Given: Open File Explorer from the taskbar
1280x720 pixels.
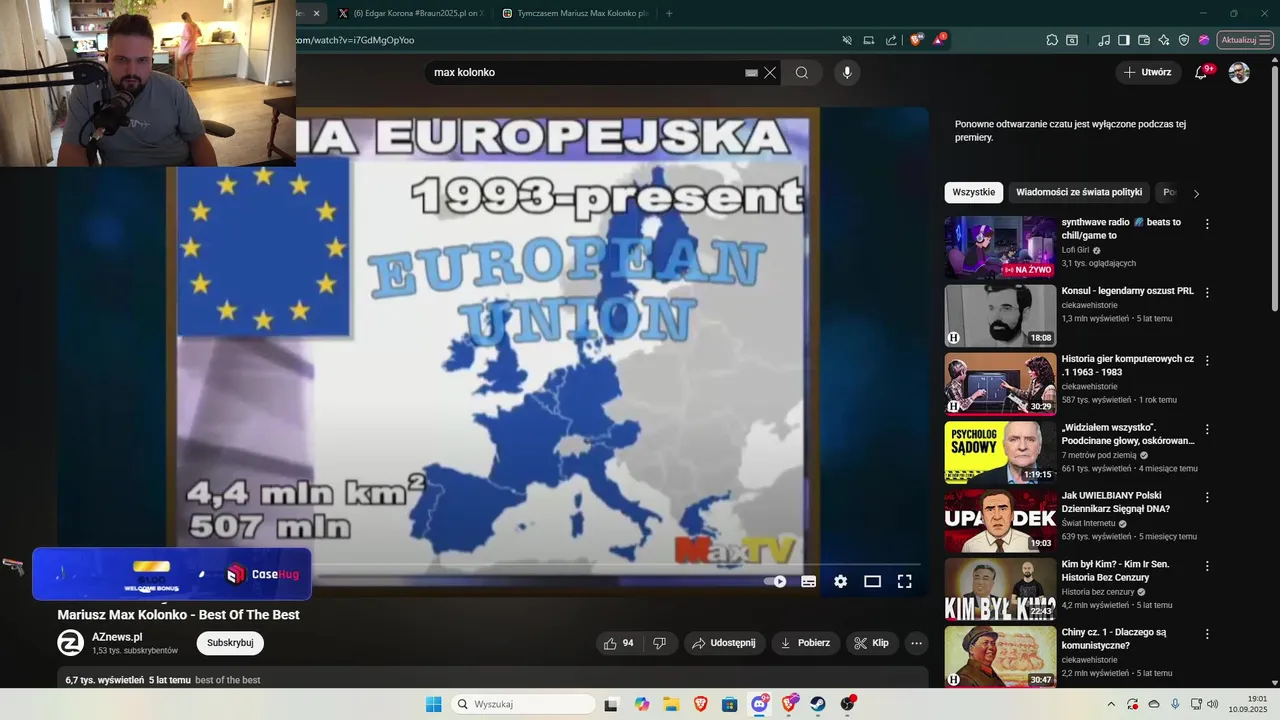Looking at the screenshot, I should pos(671,704).
